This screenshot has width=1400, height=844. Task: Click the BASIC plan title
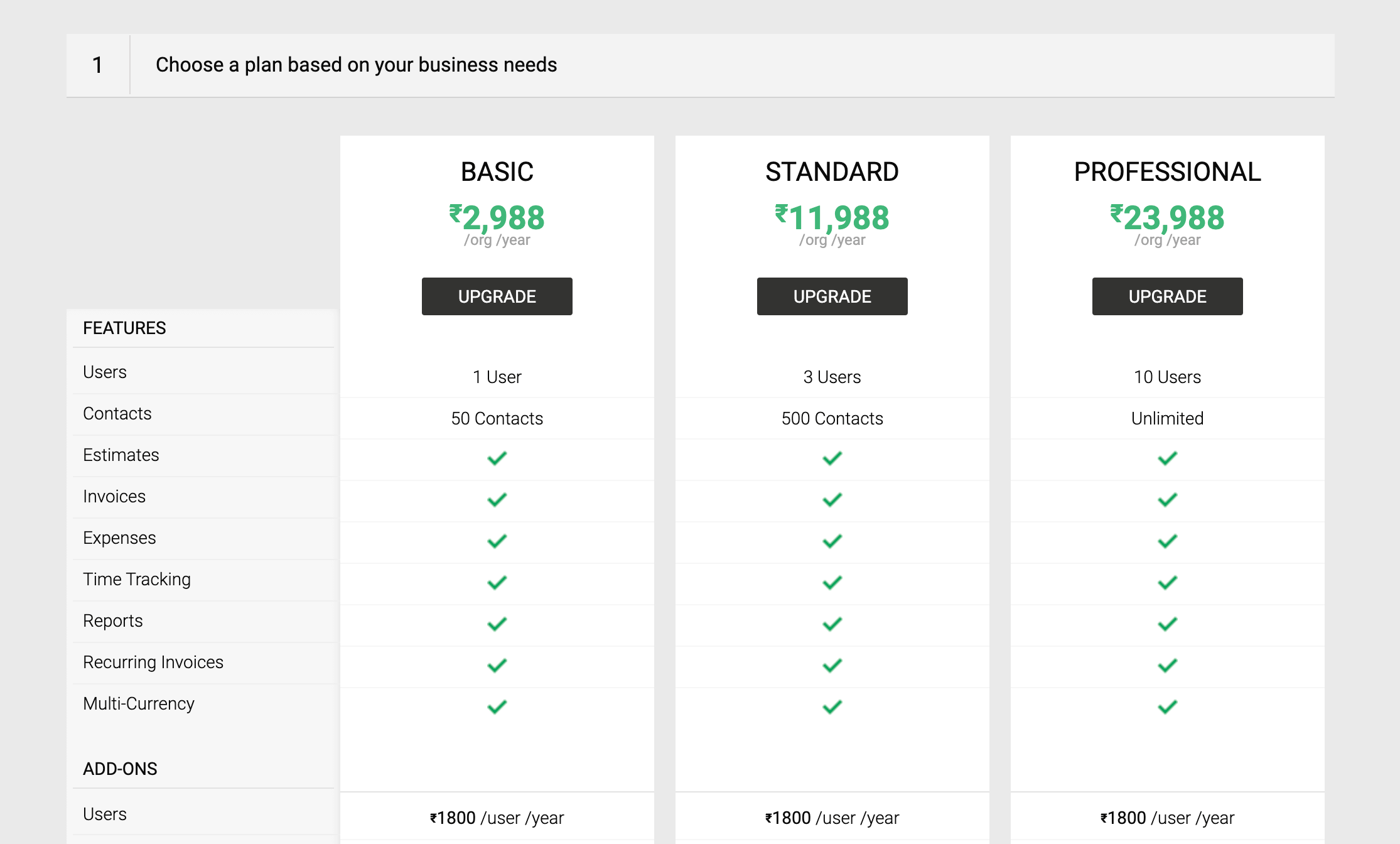tap(497, 172)
